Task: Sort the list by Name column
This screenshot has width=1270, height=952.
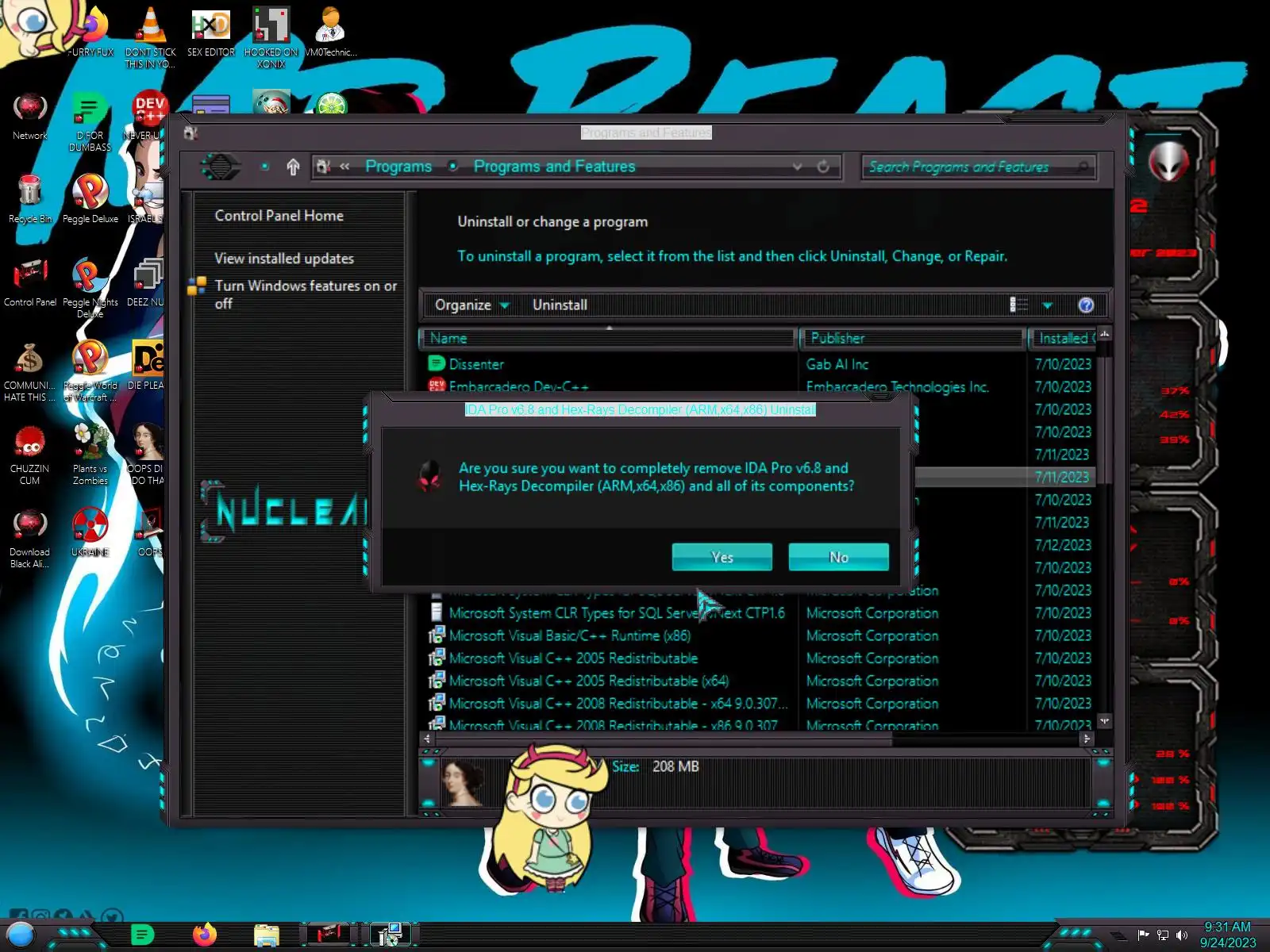Action: tap(607, 338)
